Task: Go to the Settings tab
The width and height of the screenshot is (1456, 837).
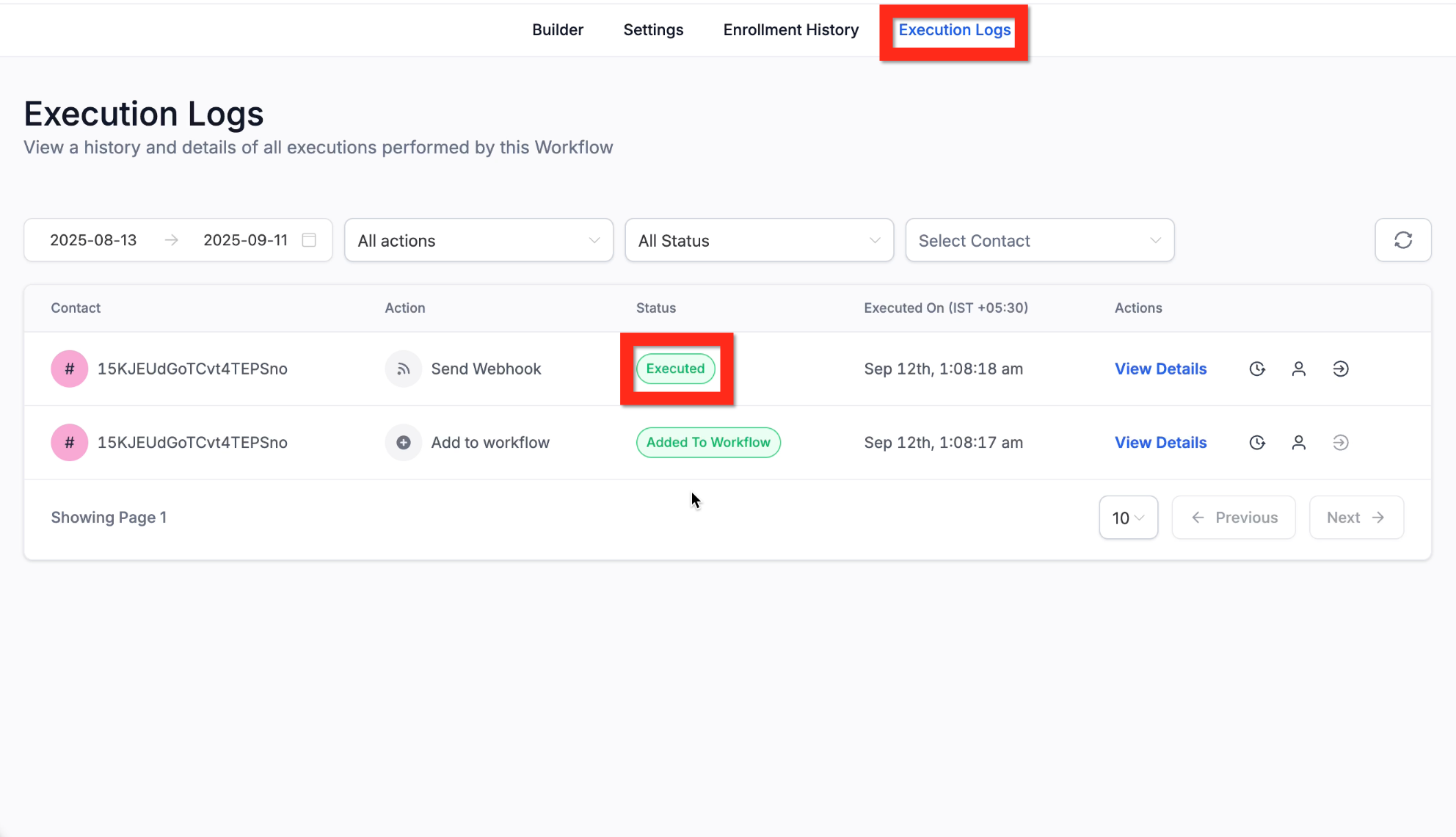Action: (653, 30)
